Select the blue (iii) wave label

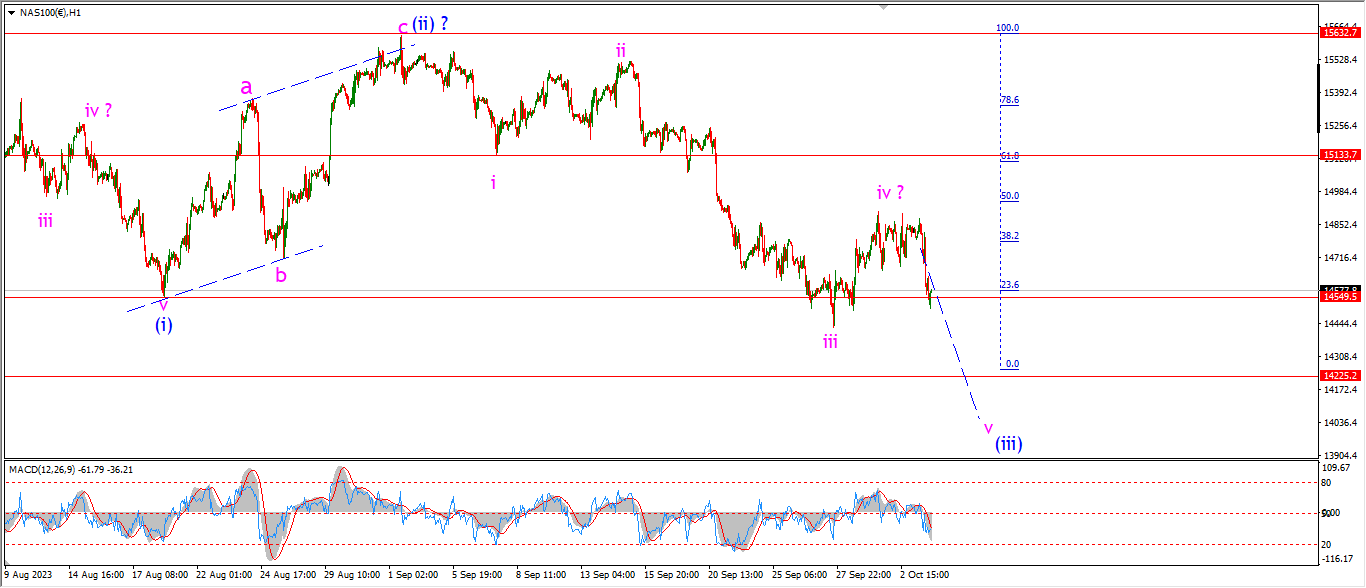click(1008, 444)
